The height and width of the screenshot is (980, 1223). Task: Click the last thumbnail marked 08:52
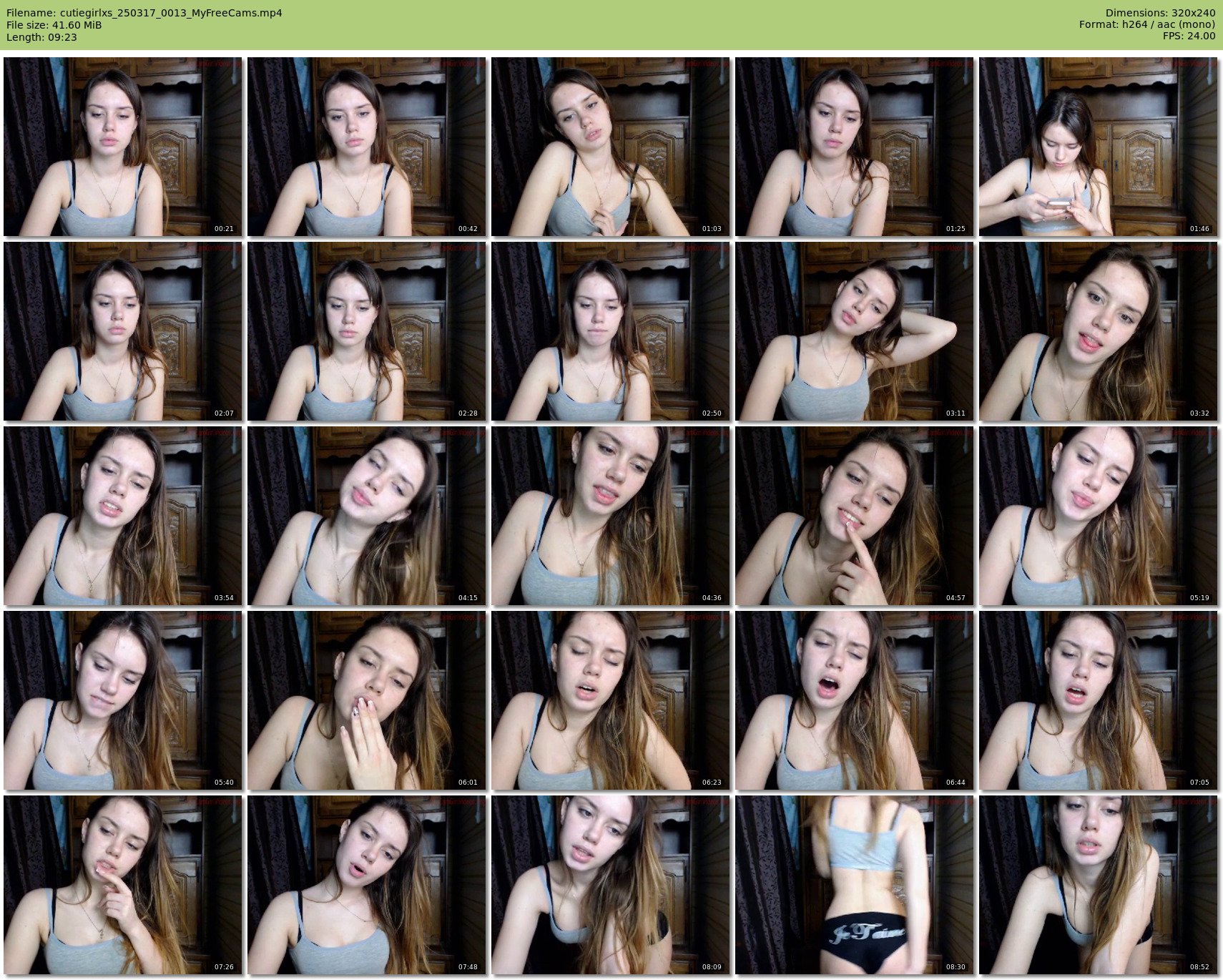pos(1098,885)
